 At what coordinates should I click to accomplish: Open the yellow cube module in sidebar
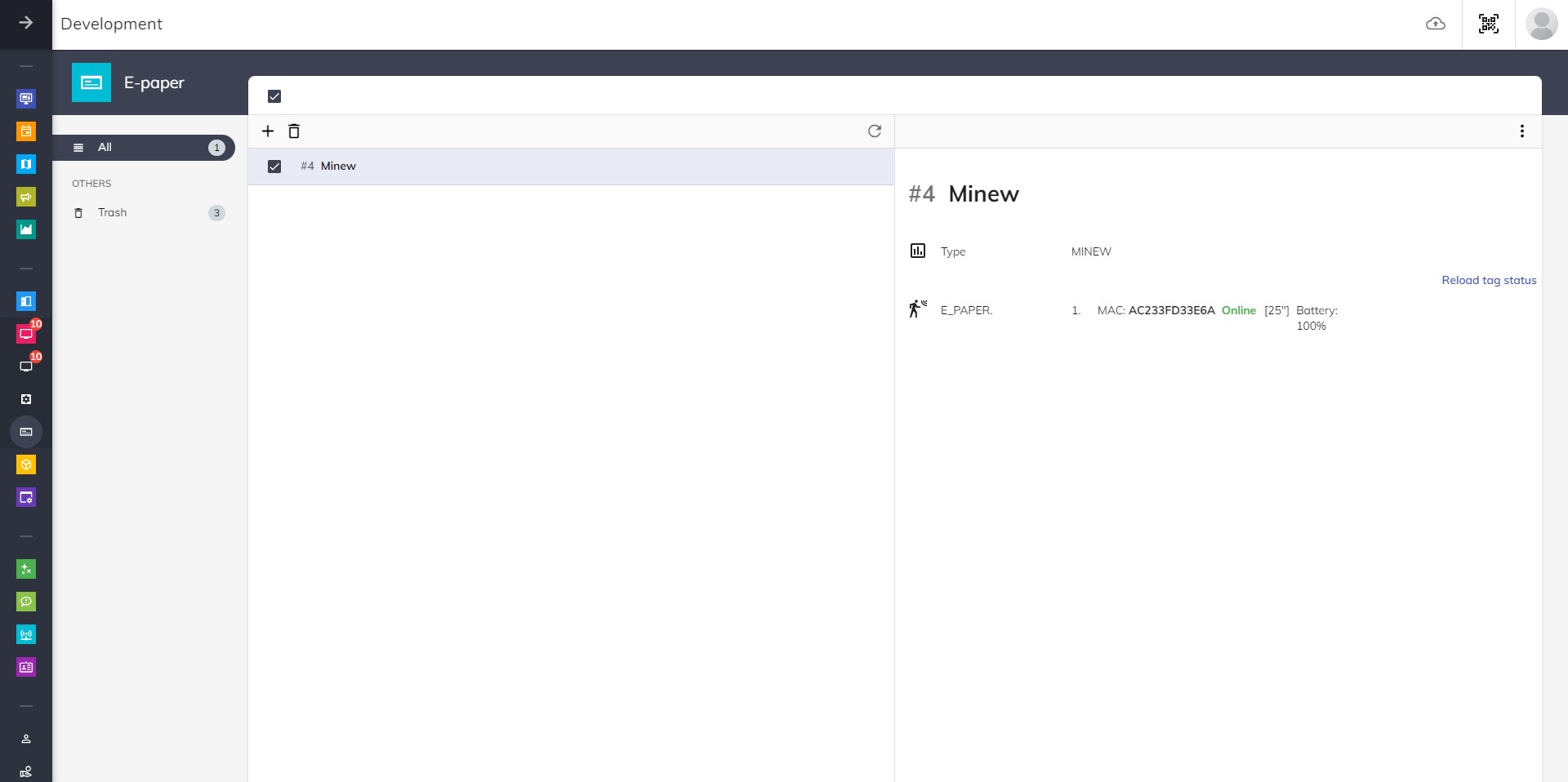(26, 464)
